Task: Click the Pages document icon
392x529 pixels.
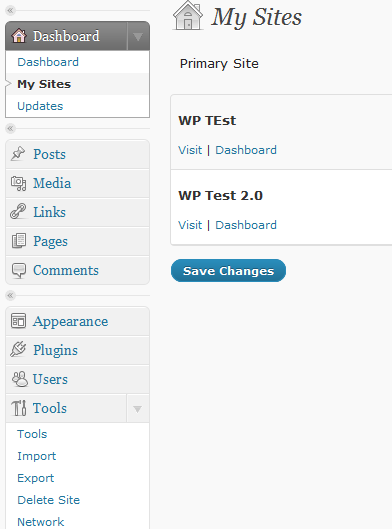Action: click(x=19, y=241)
